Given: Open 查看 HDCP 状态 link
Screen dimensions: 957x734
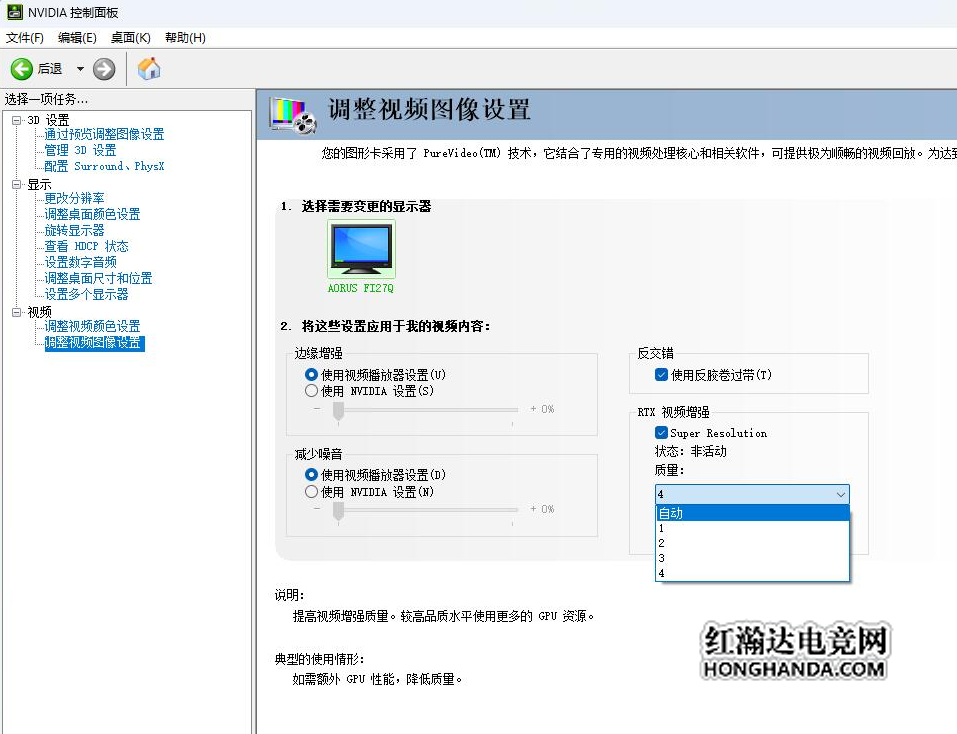Looking at the screenshot, I should [86, 246].
